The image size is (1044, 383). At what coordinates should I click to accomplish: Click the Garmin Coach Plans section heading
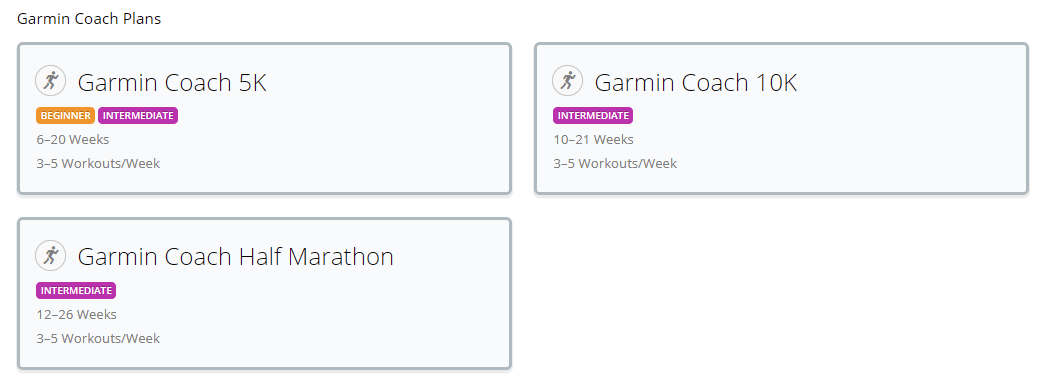coord(89,19)
